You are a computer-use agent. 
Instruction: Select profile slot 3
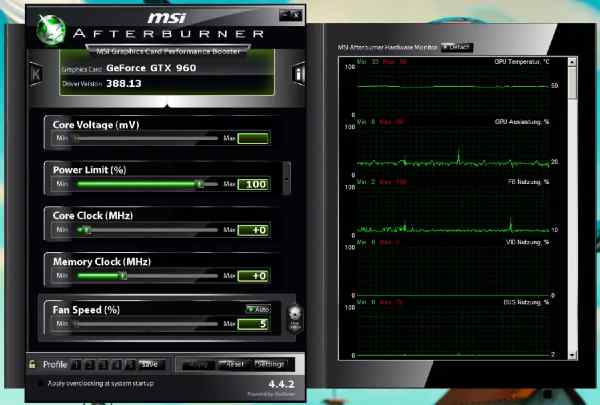point(104,364)
